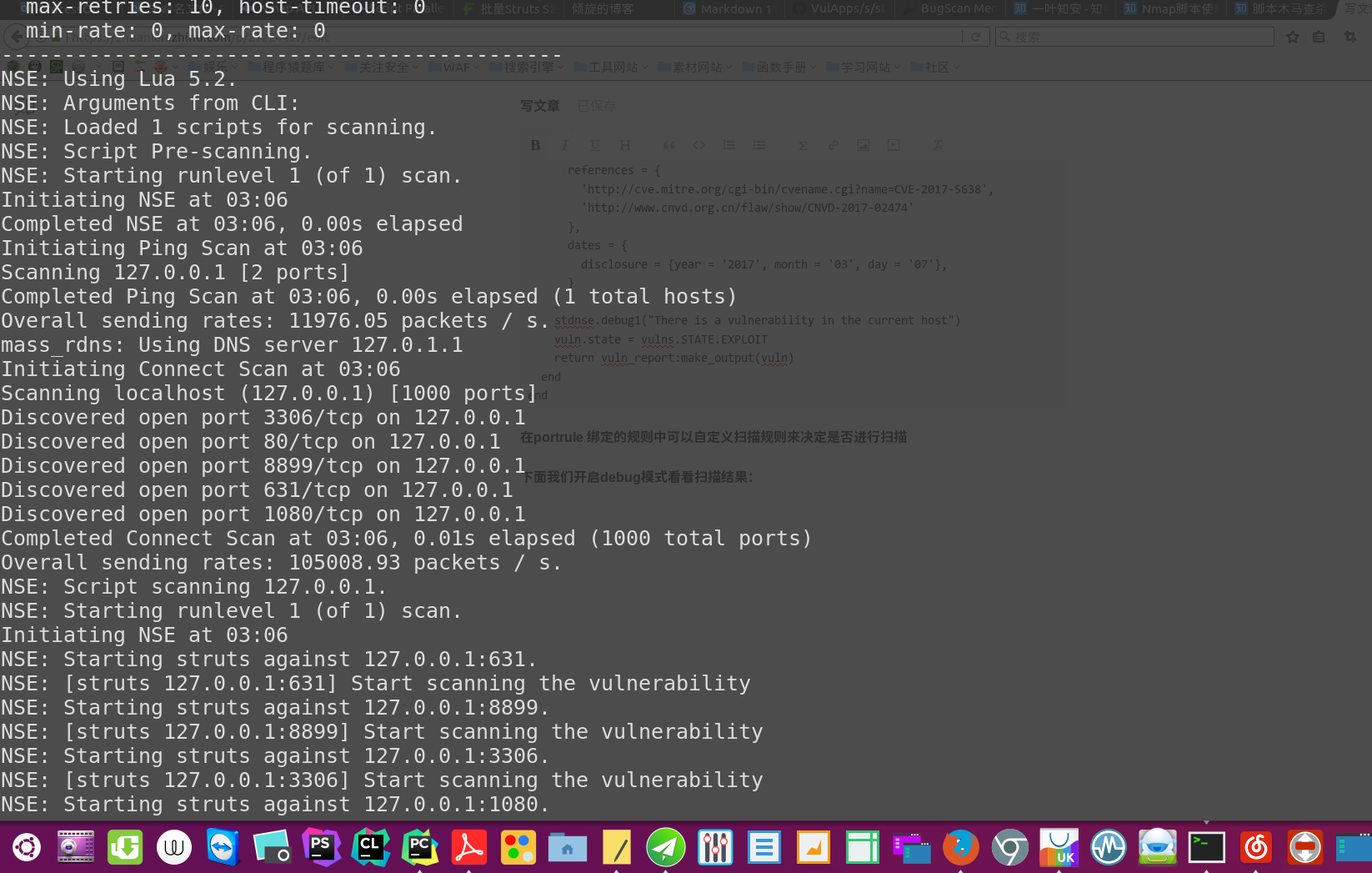Screen dimensions: 1372x873
Task: Click the crop screenshot icon in browser toolbar
Action: pyautogui.click(x=1350, y=37)
